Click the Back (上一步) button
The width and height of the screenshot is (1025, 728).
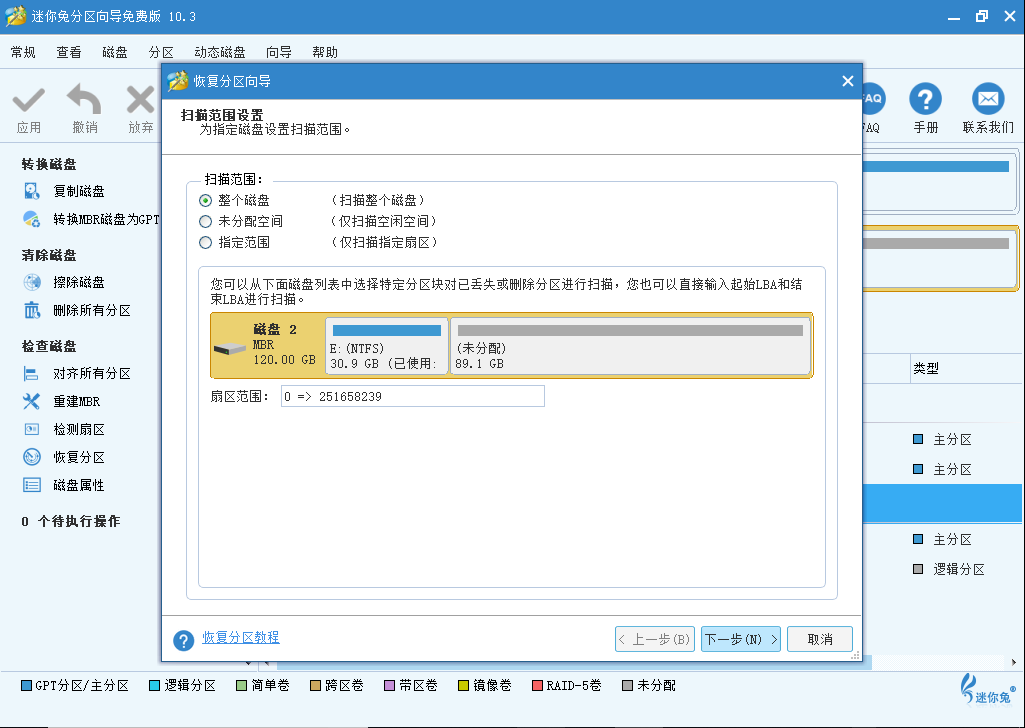[x=655, y=639]
